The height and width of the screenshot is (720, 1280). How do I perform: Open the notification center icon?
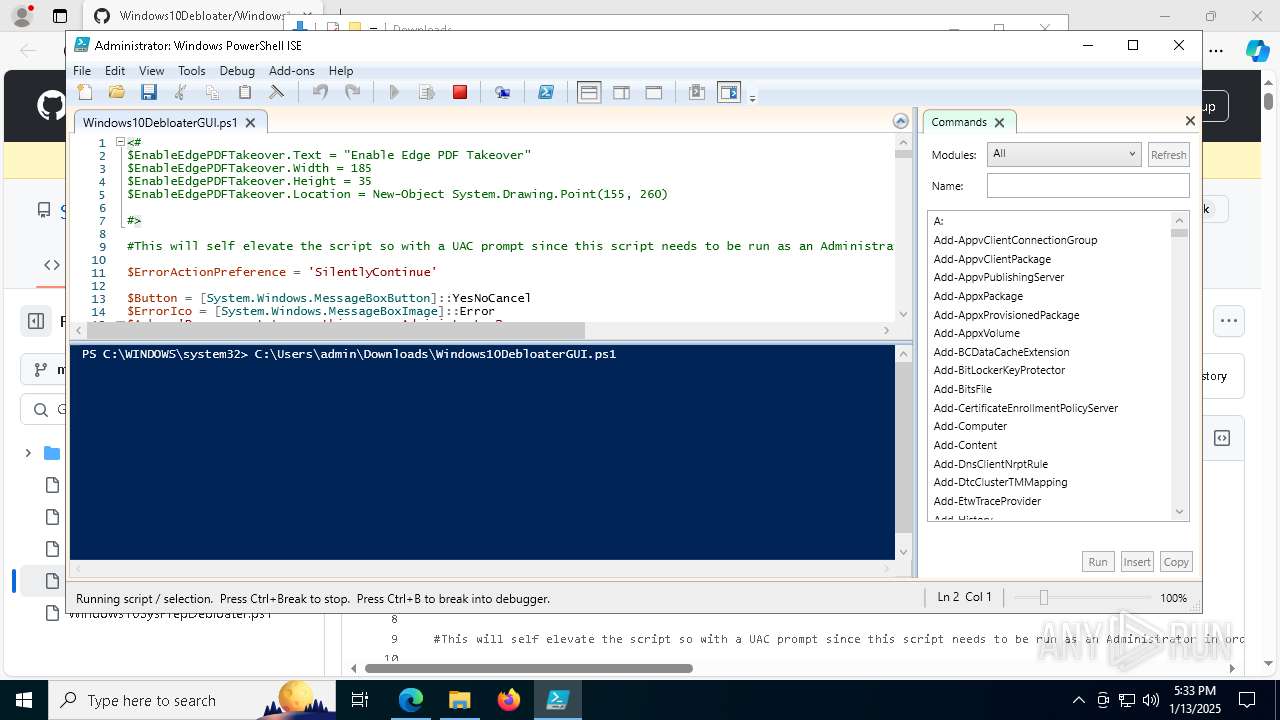click(x=1247, y=700)
